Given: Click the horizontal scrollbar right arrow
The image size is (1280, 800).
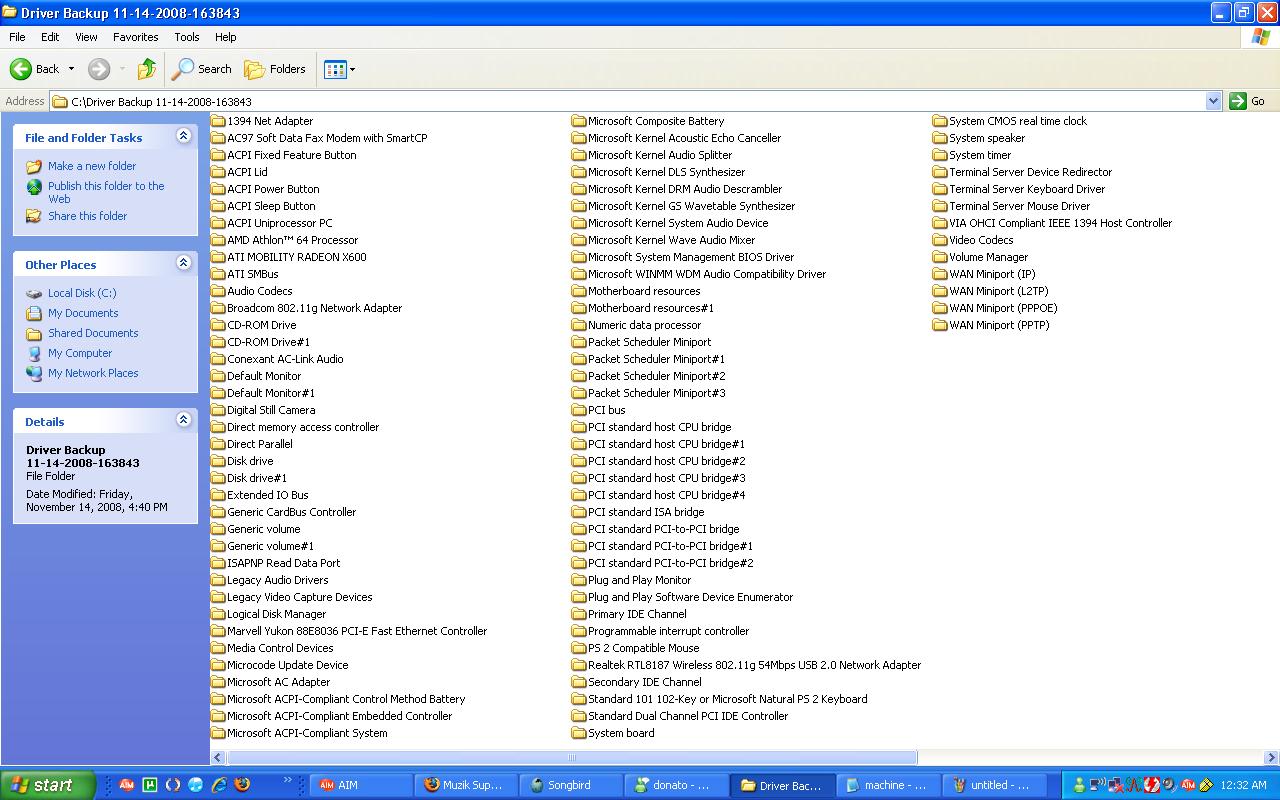Looking at the screenshot, I should coord(1271,757).
